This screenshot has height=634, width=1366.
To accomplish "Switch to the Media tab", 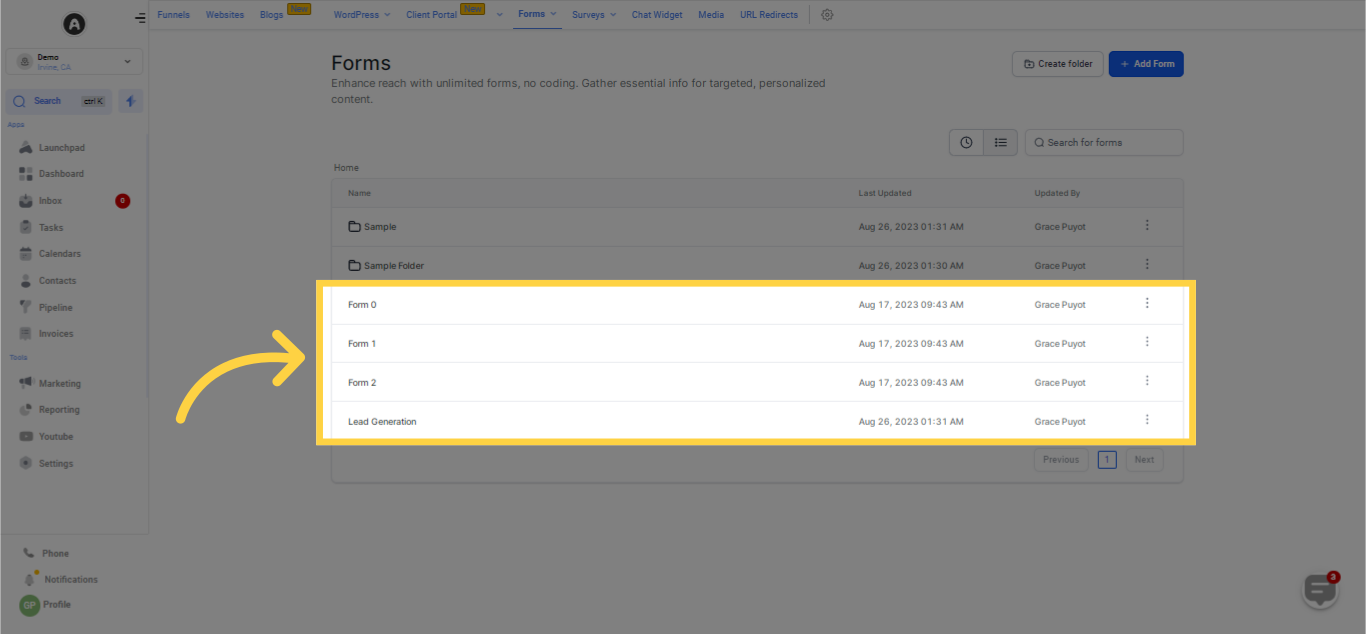I will pos(711,15).
